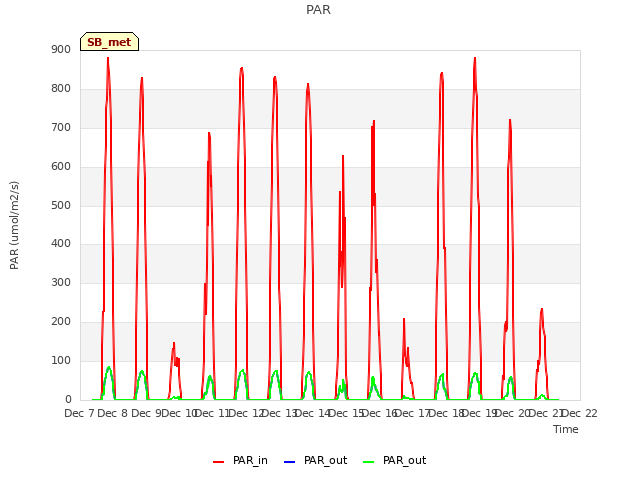
Task: Click the small red PAR_in peak on Dec 9
Action: click(174, 343)
